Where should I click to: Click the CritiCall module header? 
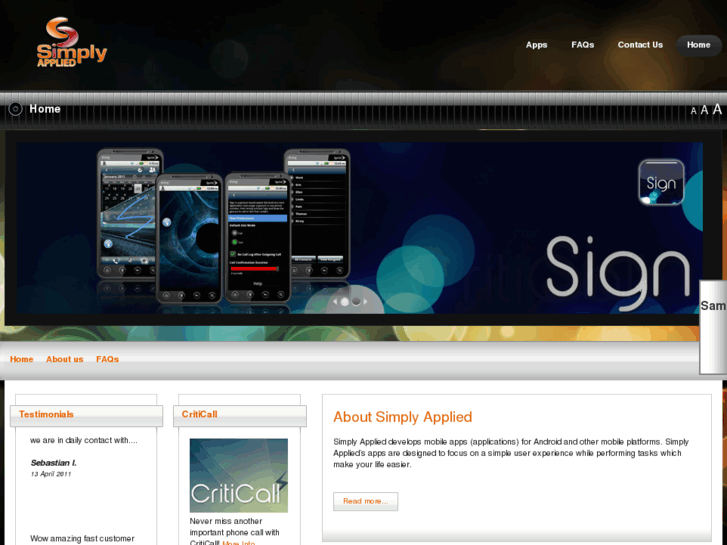coord(240,415)
